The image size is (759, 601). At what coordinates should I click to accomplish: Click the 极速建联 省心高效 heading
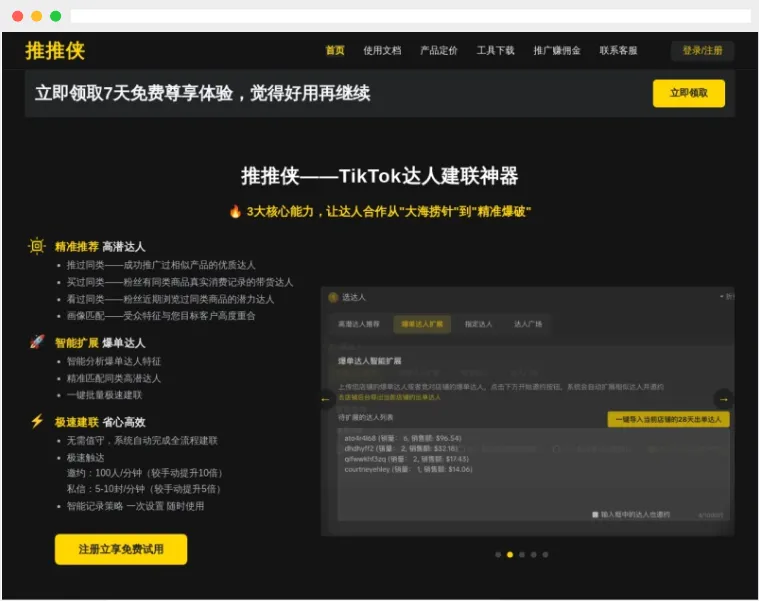tap(100, 422)
